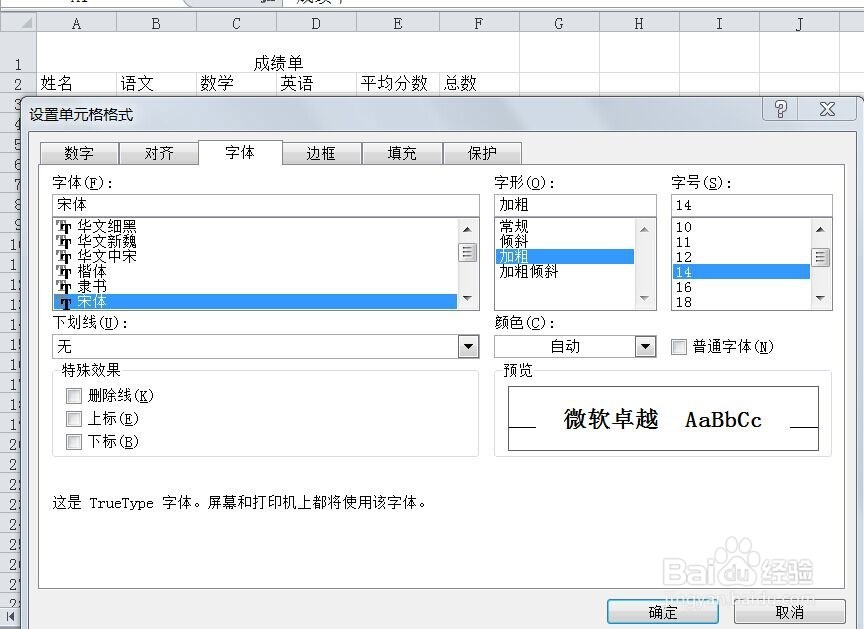Click the 取消 button

click(x=790, y=612)
